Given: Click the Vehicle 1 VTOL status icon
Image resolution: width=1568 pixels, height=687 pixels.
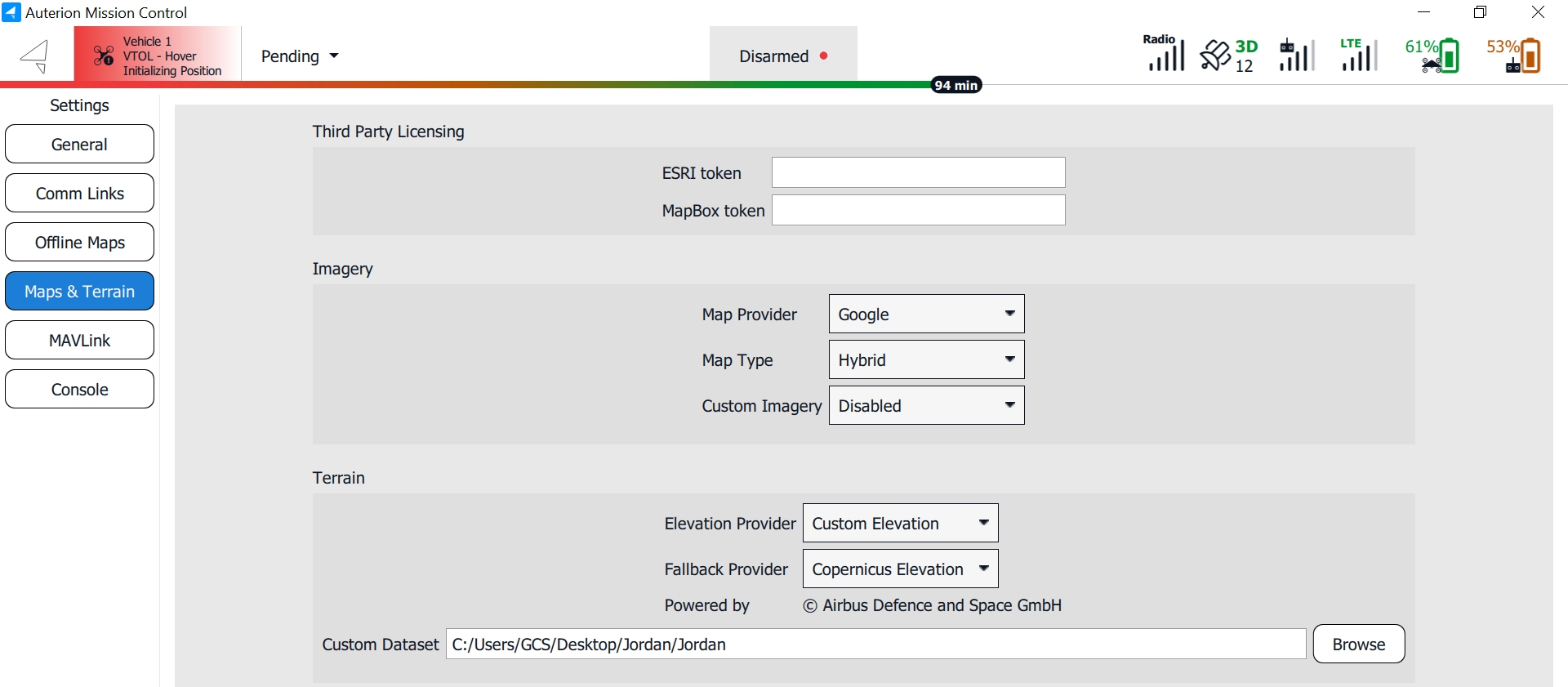Looking at the screenshot, I should coord(104,56).
